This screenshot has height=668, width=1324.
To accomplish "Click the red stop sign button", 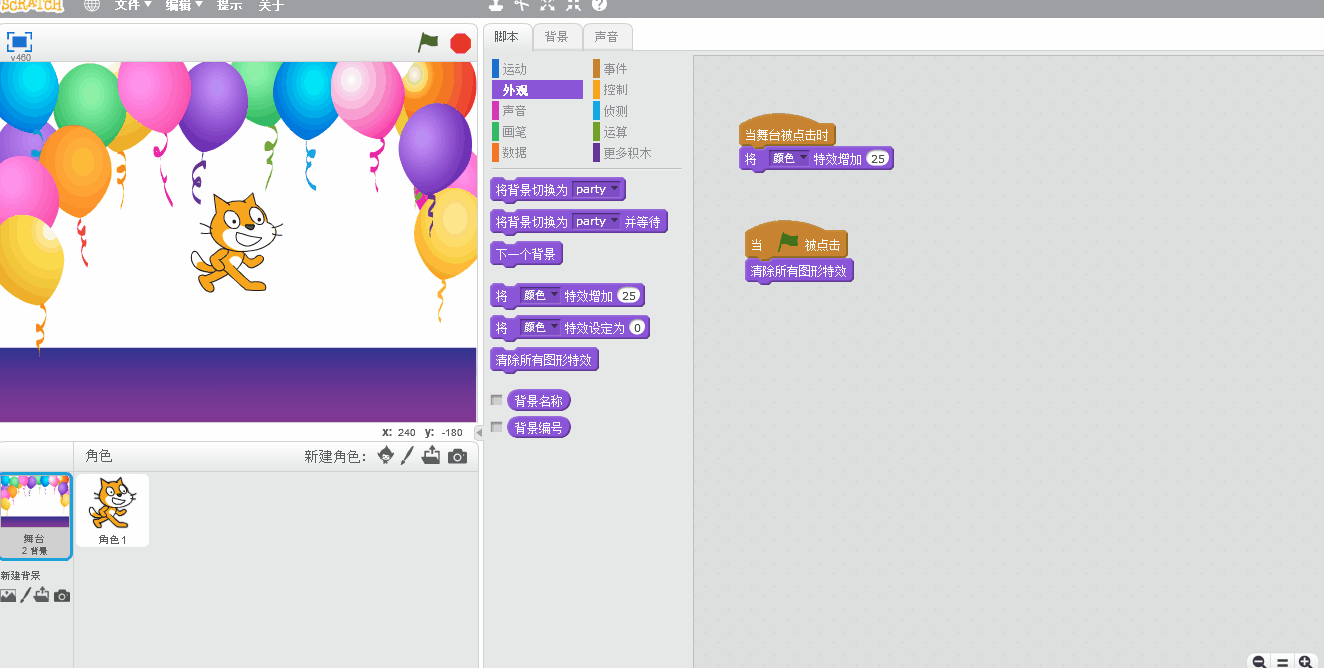I will tap(460, 43).
